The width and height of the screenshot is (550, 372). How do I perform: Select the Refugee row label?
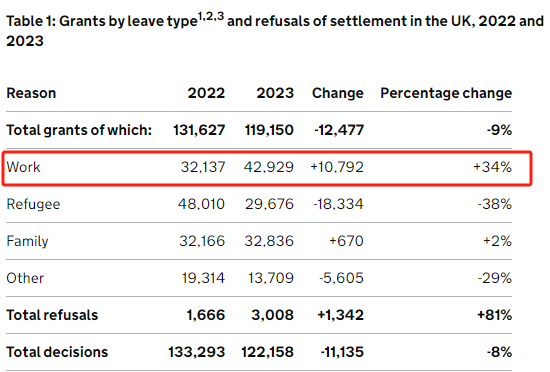[33, 204]
